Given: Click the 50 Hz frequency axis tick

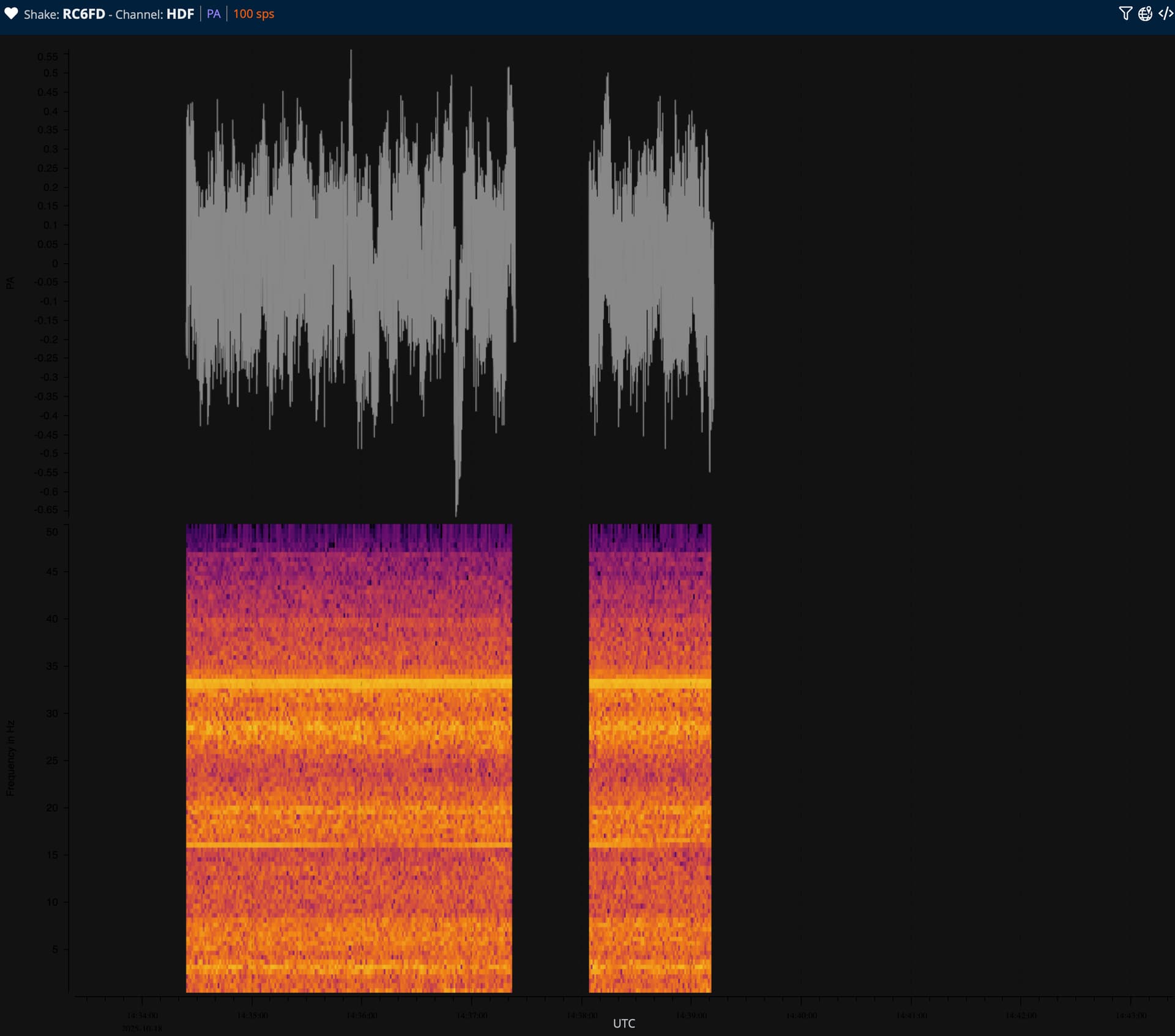Looking at the screenshot, I should [x=52, y=532].
